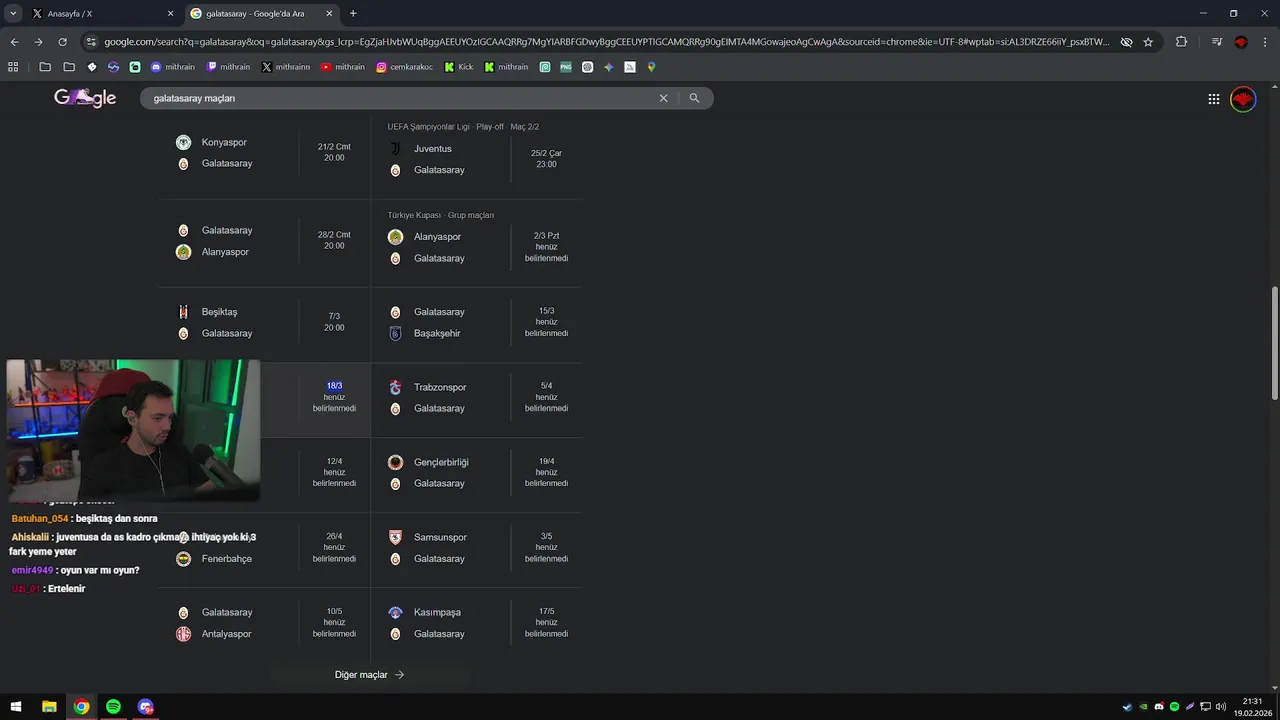The height and width of the screenshot is (720, 1280).
Task: Click the Discord tray icon
Action: point(1159,707)
